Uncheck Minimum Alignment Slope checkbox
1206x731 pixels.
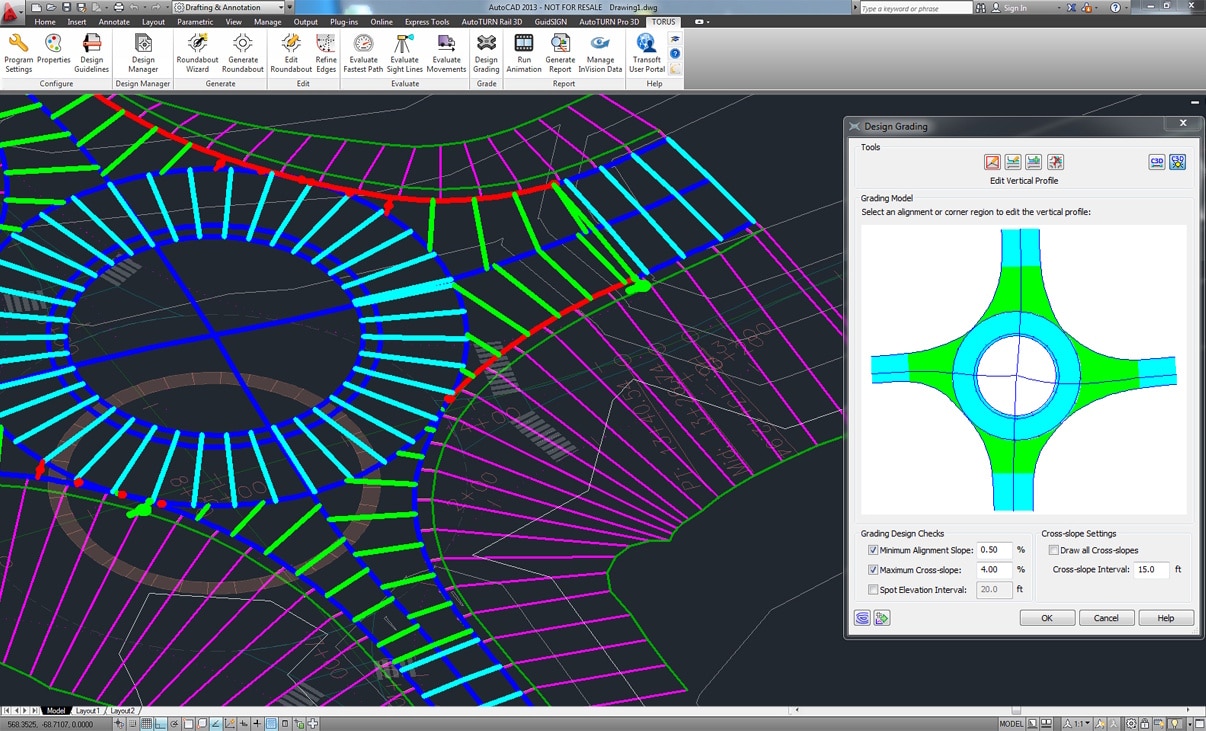click(x=873, y=550)
